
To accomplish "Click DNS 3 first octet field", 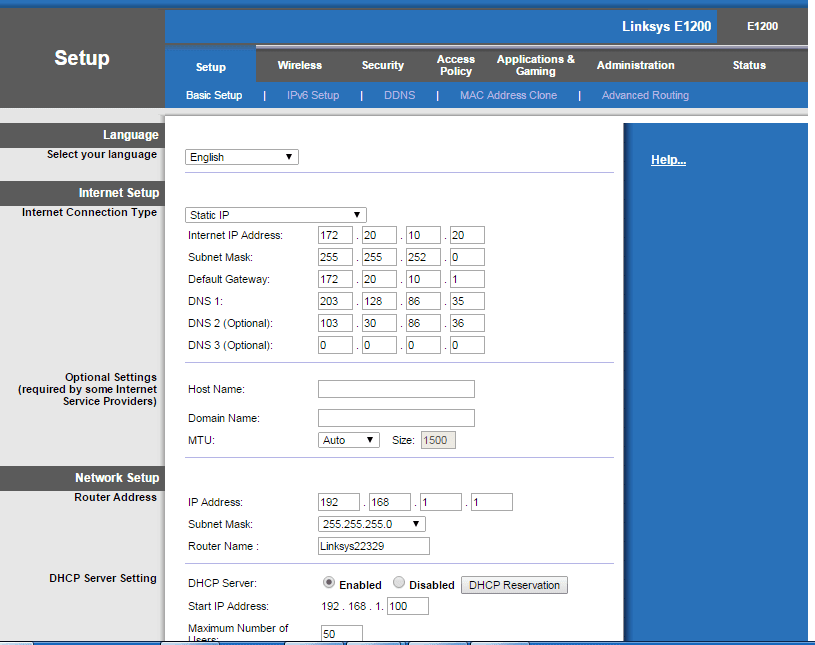I will tap(335, 345).
